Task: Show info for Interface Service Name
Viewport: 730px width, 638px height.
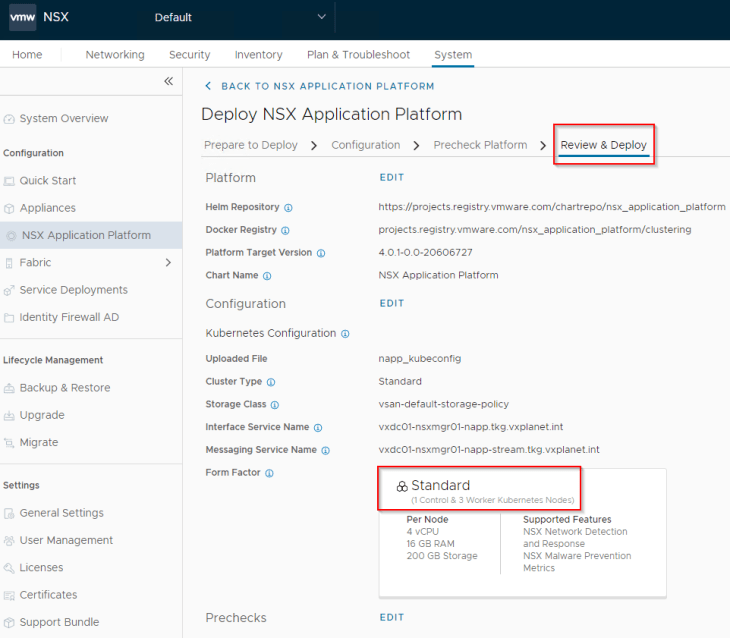Action: click(x=318, y=428)
